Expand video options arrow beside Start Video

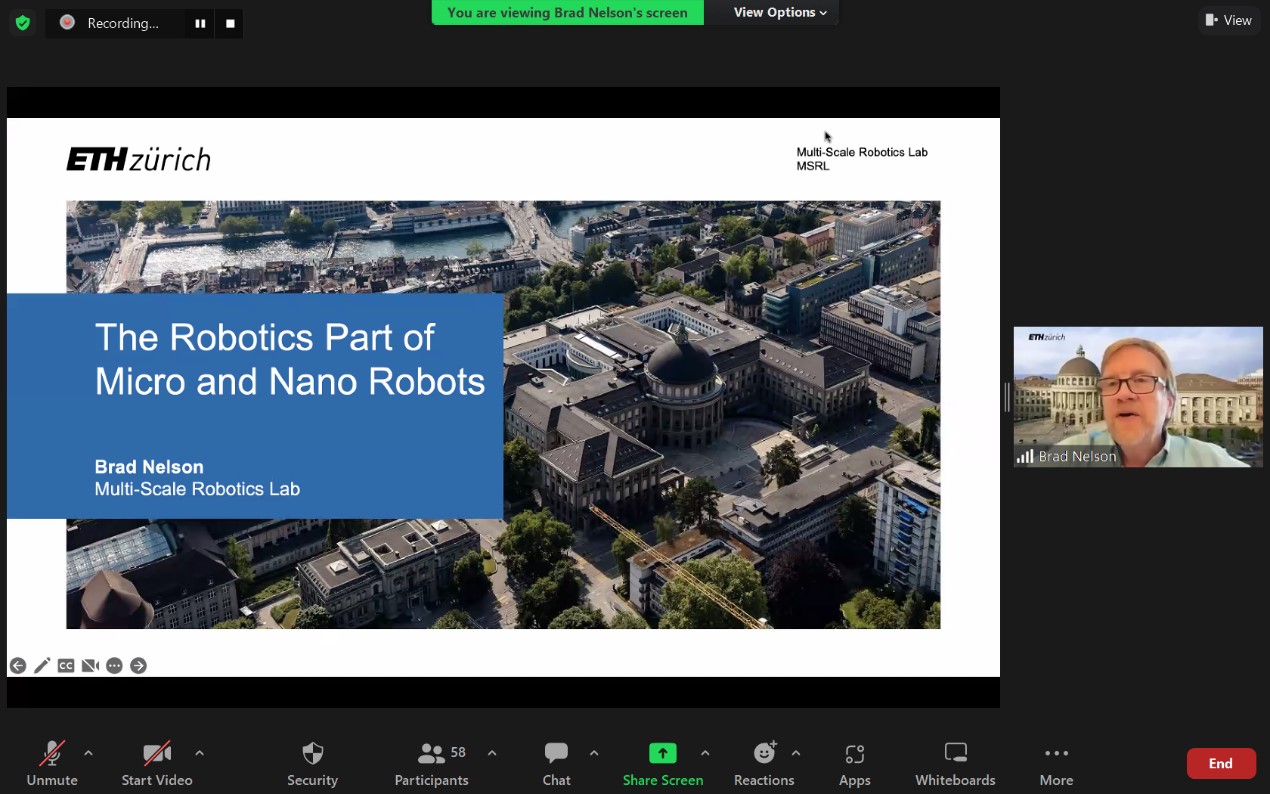(199, 753)
